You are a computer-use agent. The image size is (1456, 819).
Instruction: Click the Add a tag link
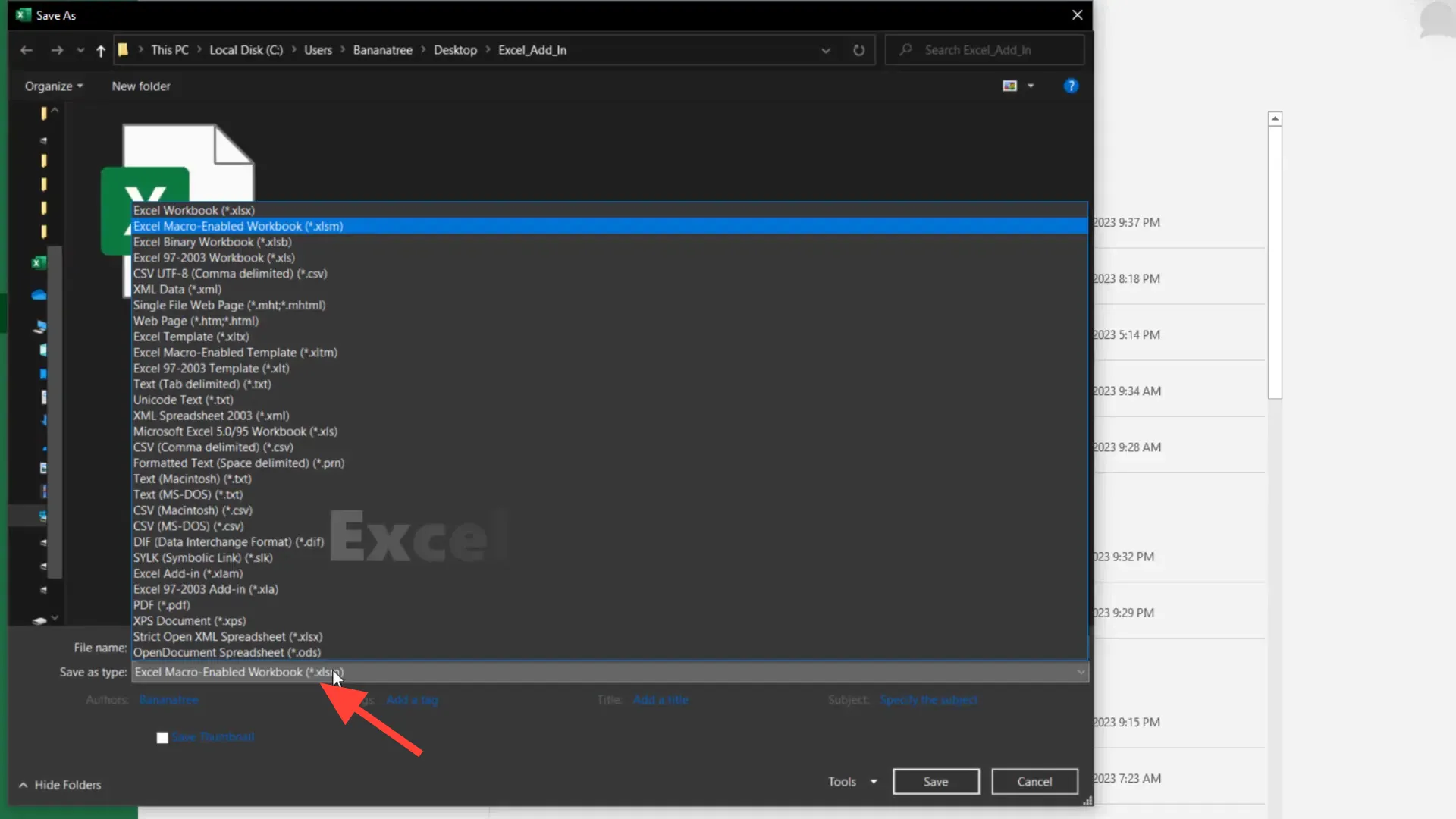412,700
